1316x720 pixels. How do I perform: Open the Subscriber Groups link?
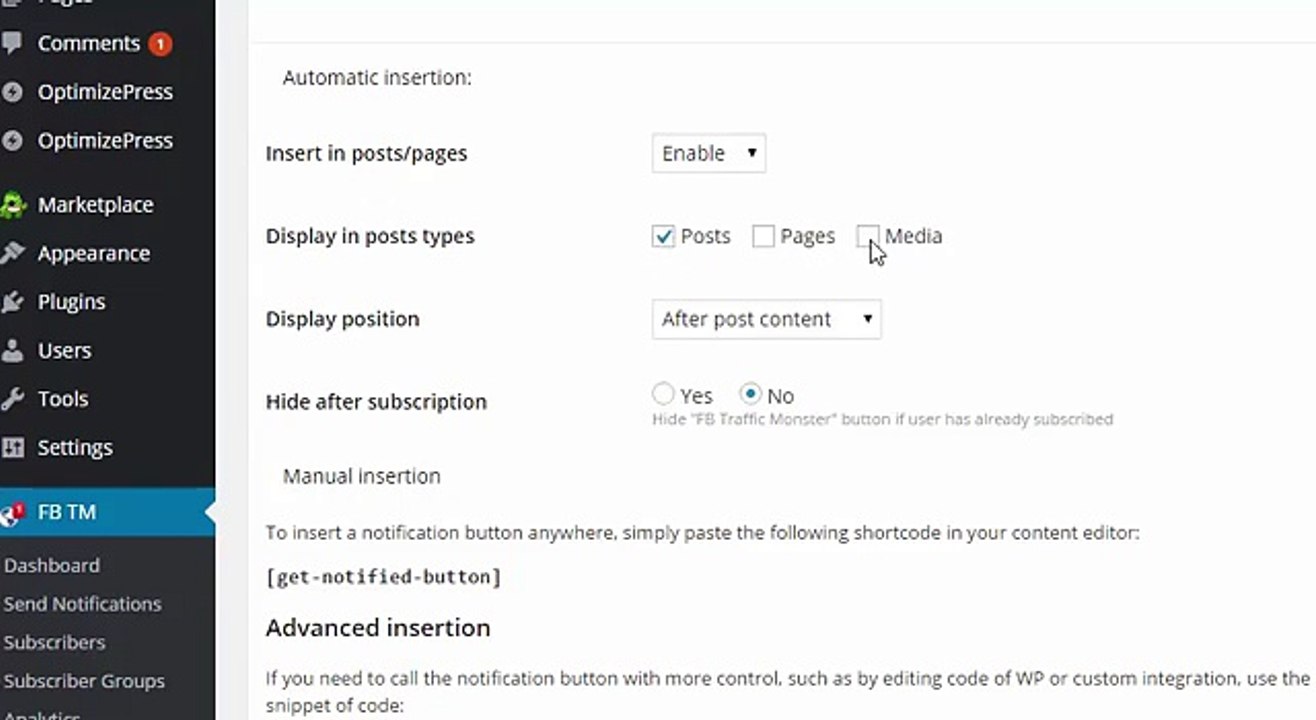pos(84,681)
